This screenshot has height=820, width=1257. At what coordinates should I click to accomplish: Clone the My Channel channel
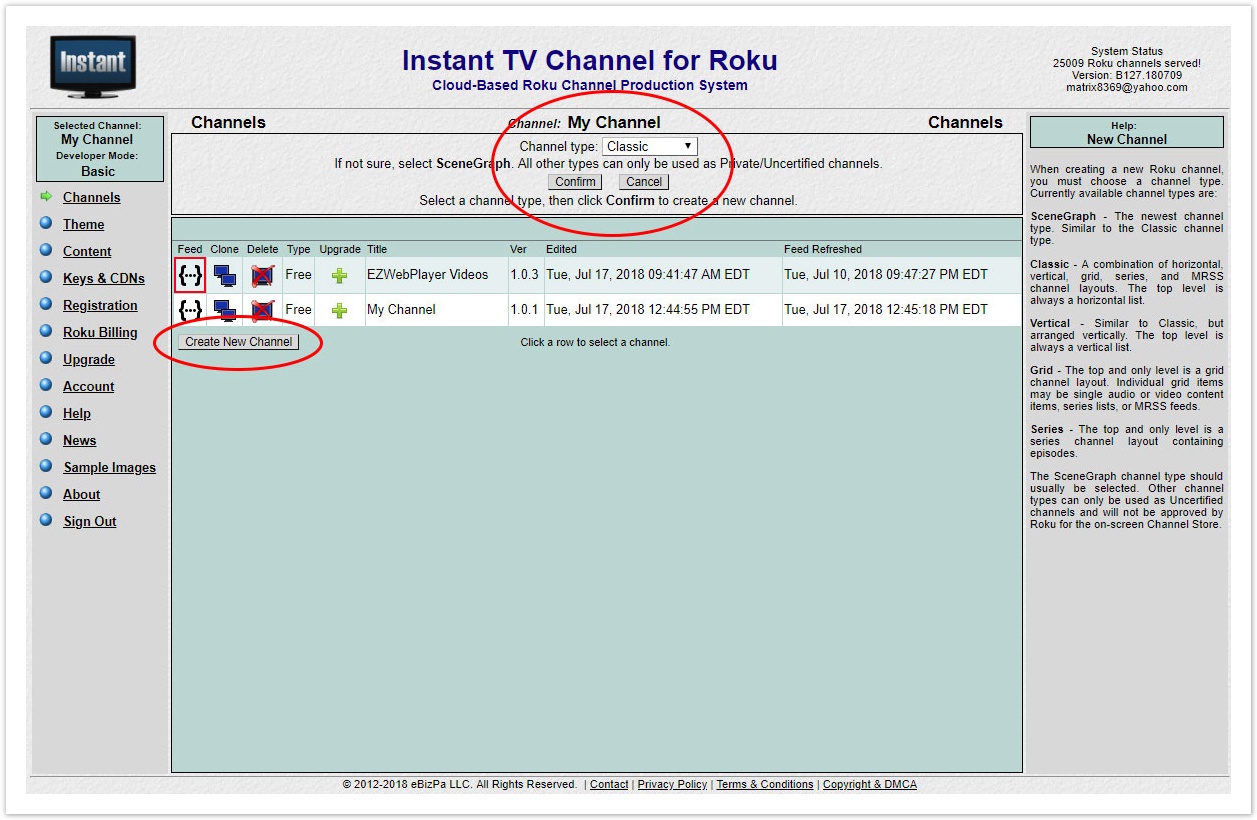(225, 310)
